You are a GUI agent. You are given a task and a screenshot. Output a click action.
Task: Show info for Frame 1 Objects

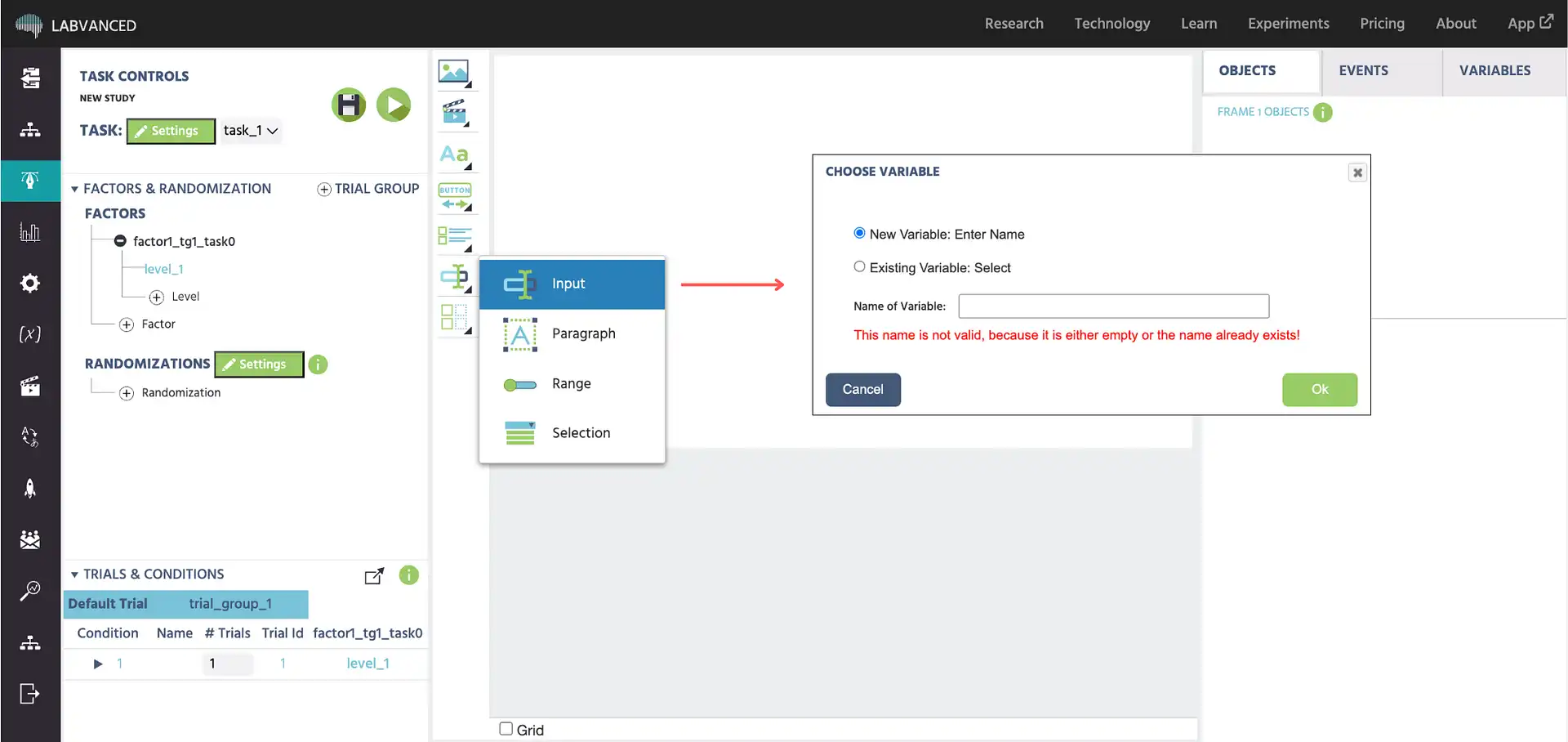(1322, 113)
